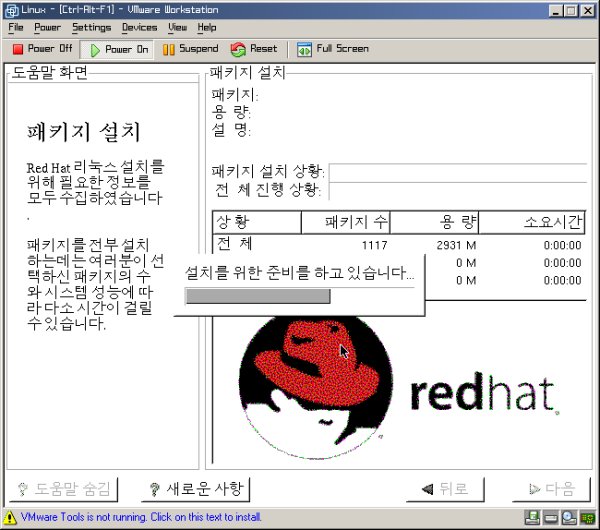
Task: Click the 전체 진행 상황 progress field
Action: click(x=458, y=191)
